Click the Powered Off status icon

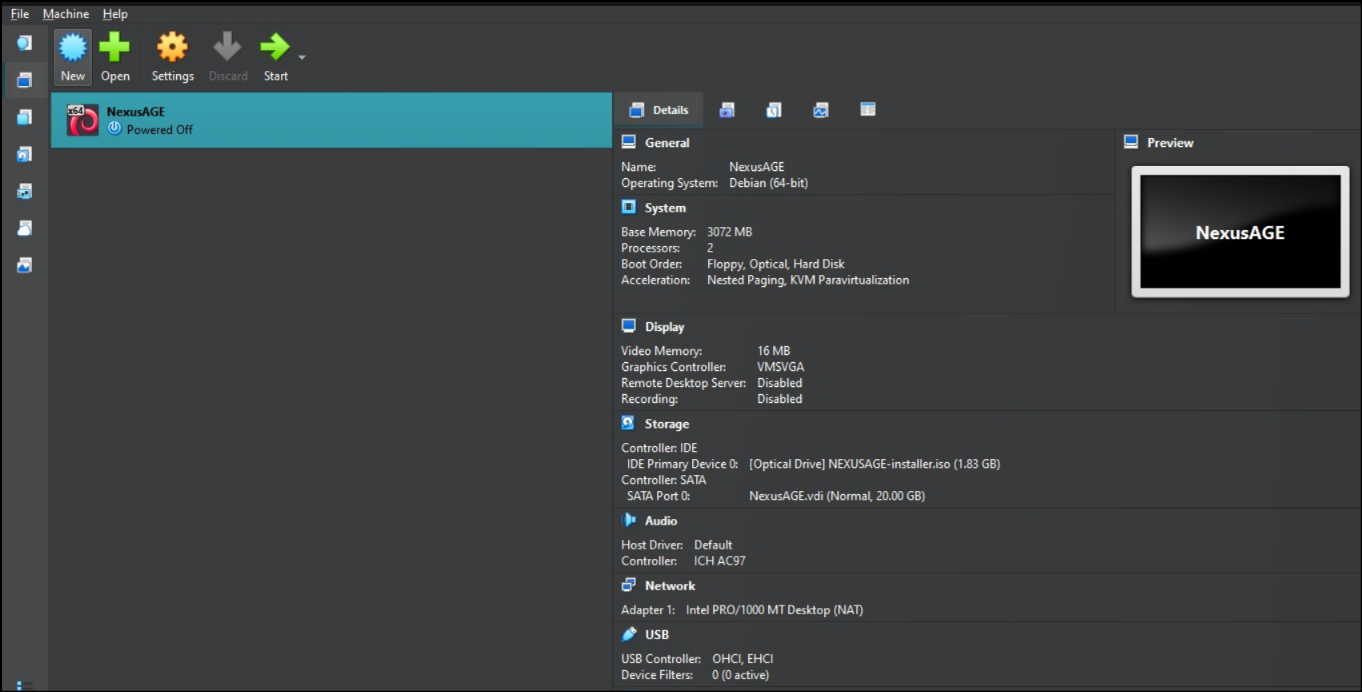tap(114, 129)
